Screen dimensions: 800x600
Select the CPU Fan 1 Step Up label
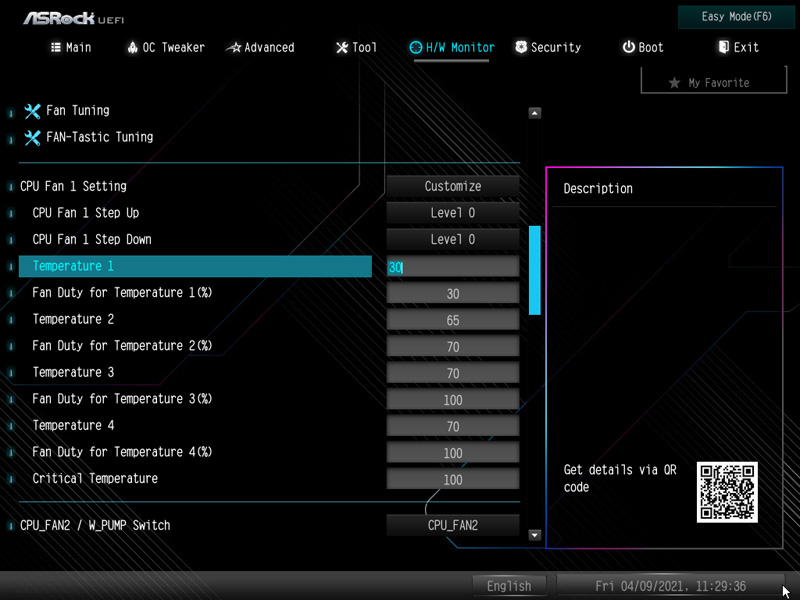[86, 213]
